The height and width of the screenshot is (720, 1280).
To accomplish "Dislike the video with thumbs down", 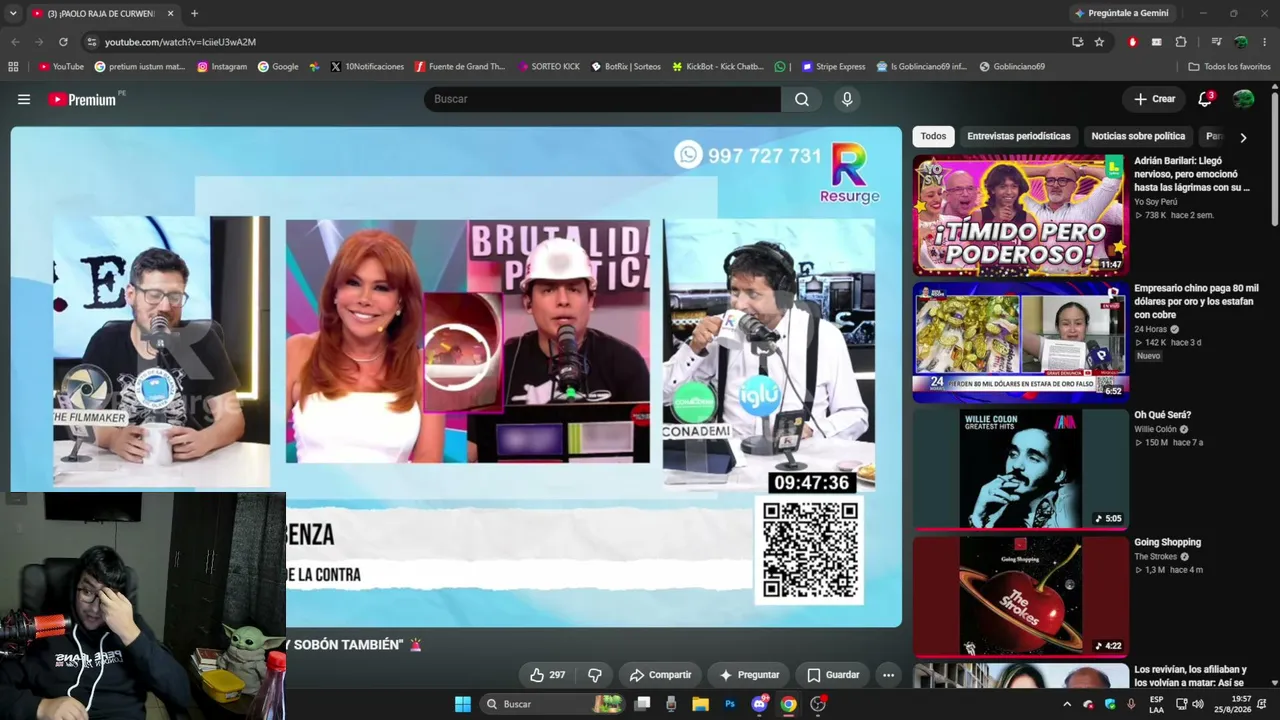I will [x=594, y=675].
